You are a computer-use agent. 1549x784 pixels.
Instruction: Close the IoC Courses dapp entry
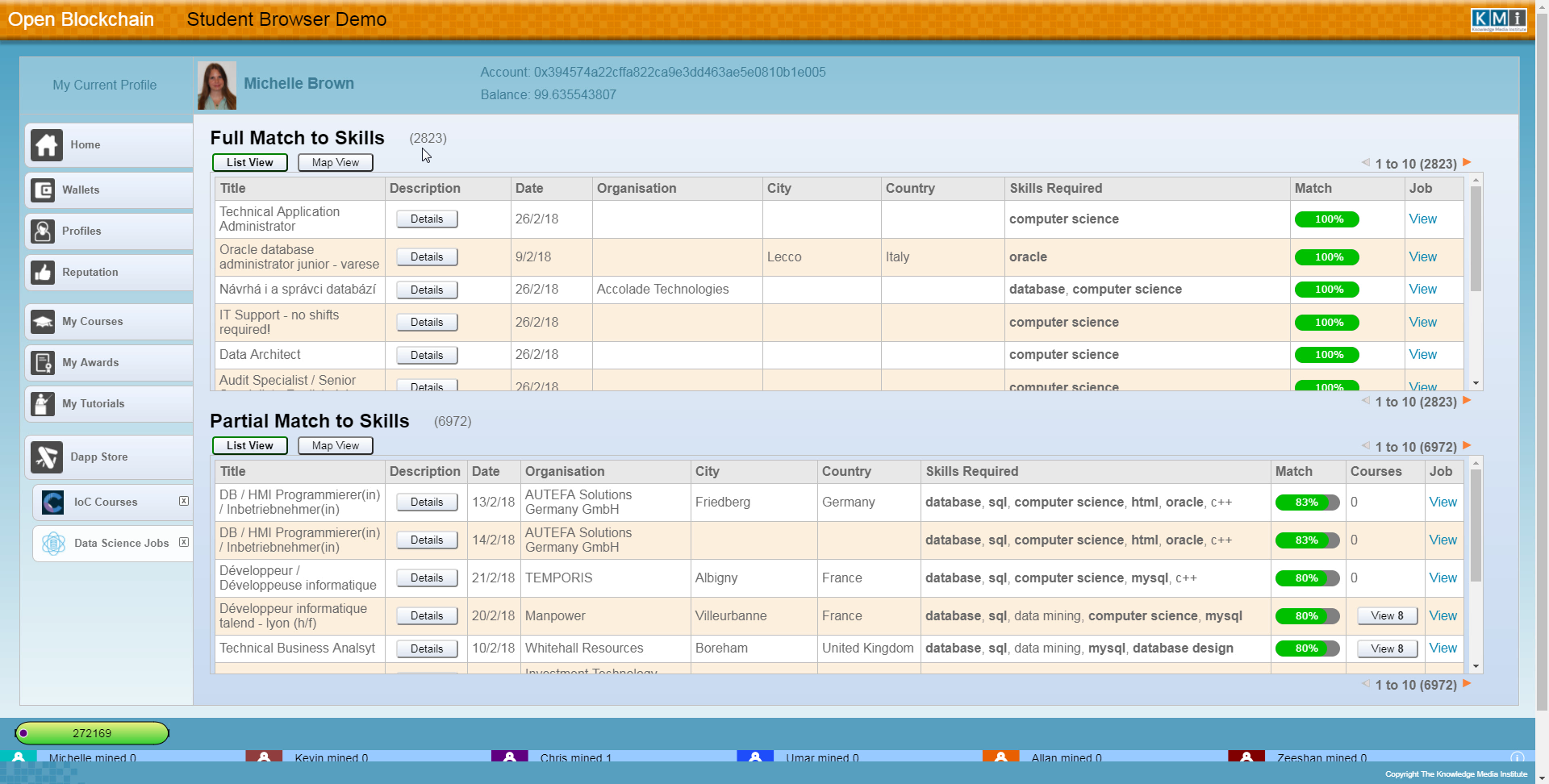tap(184, 501)
